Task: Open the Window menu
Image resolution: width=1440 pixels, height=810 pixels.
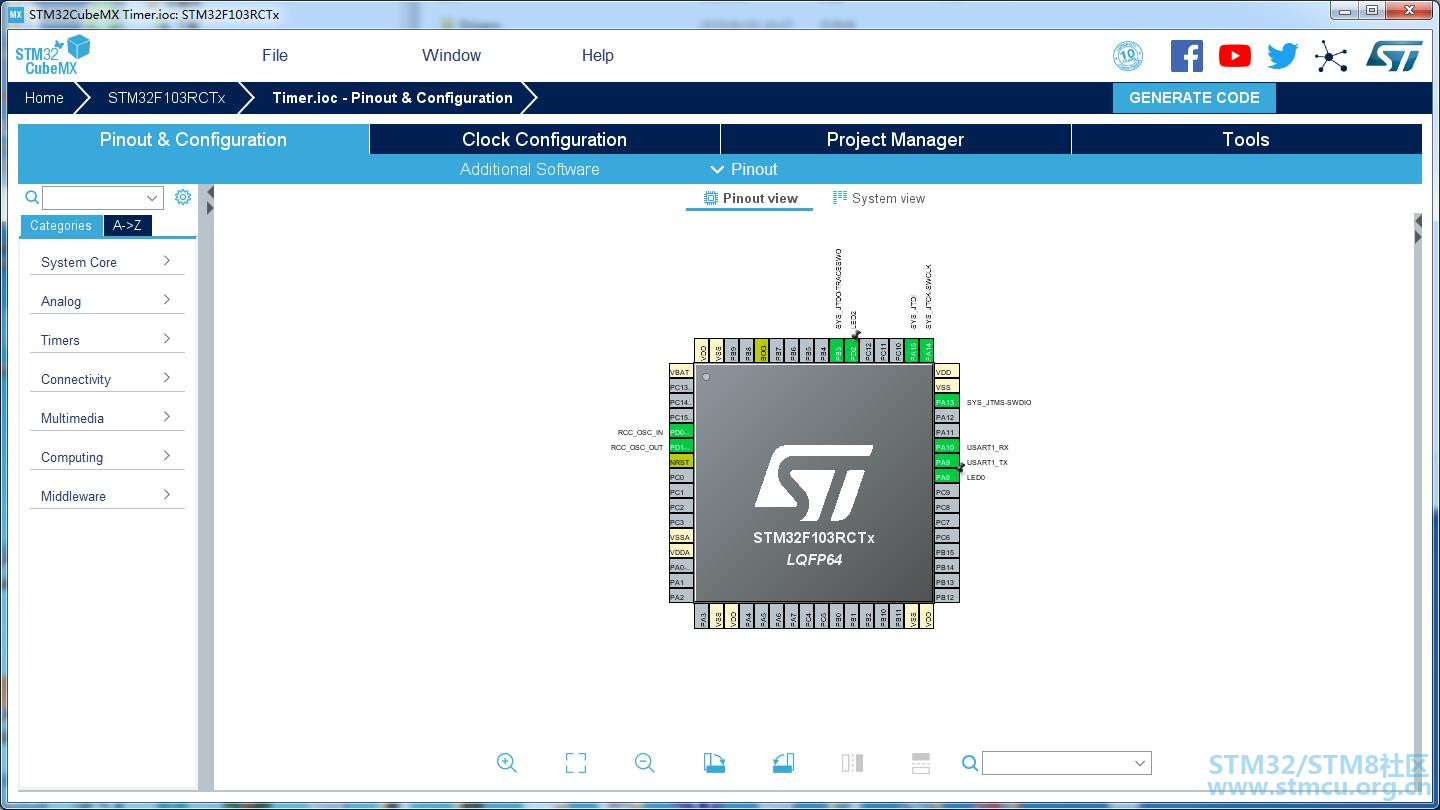Action: (451, 55)
